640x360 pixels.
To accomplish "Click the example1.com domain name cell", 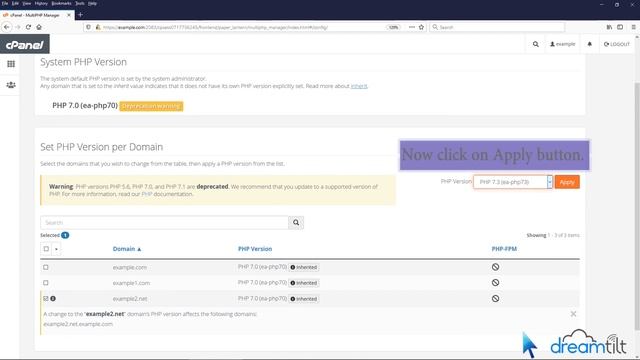I will [x=131, y=283].
